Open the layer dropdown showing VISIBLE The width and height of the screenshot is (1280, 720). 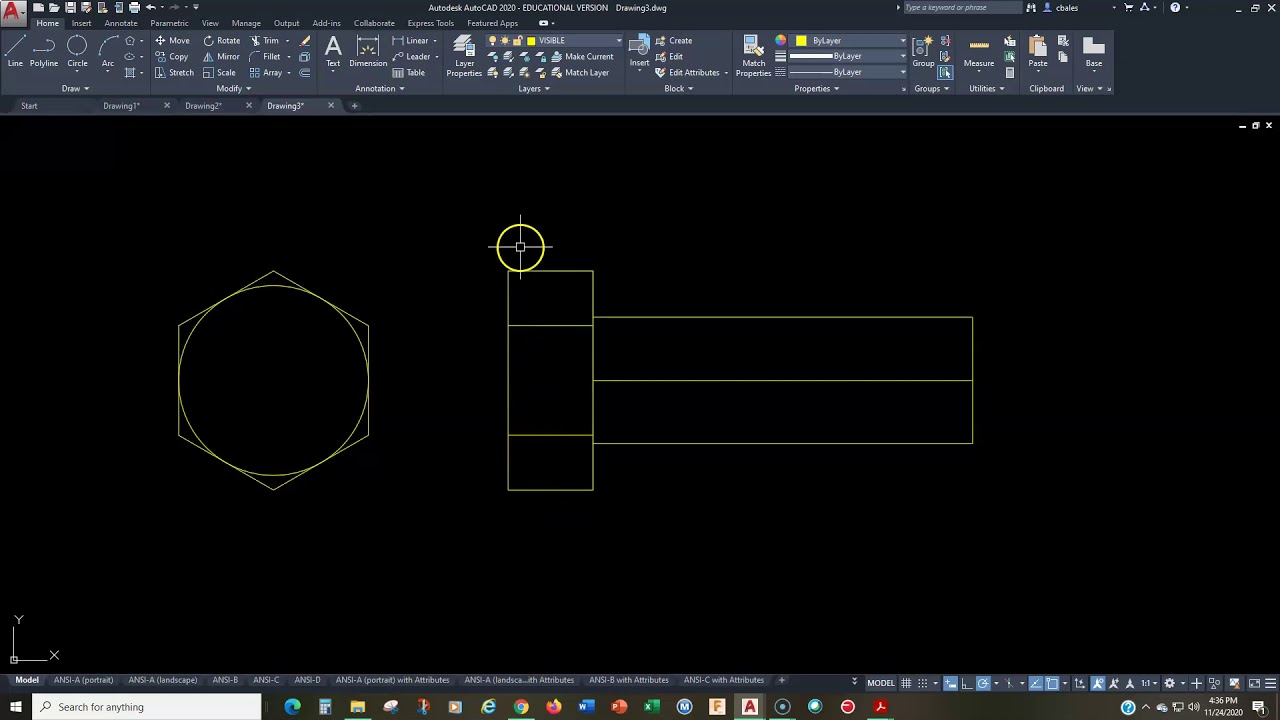[555, 41]
